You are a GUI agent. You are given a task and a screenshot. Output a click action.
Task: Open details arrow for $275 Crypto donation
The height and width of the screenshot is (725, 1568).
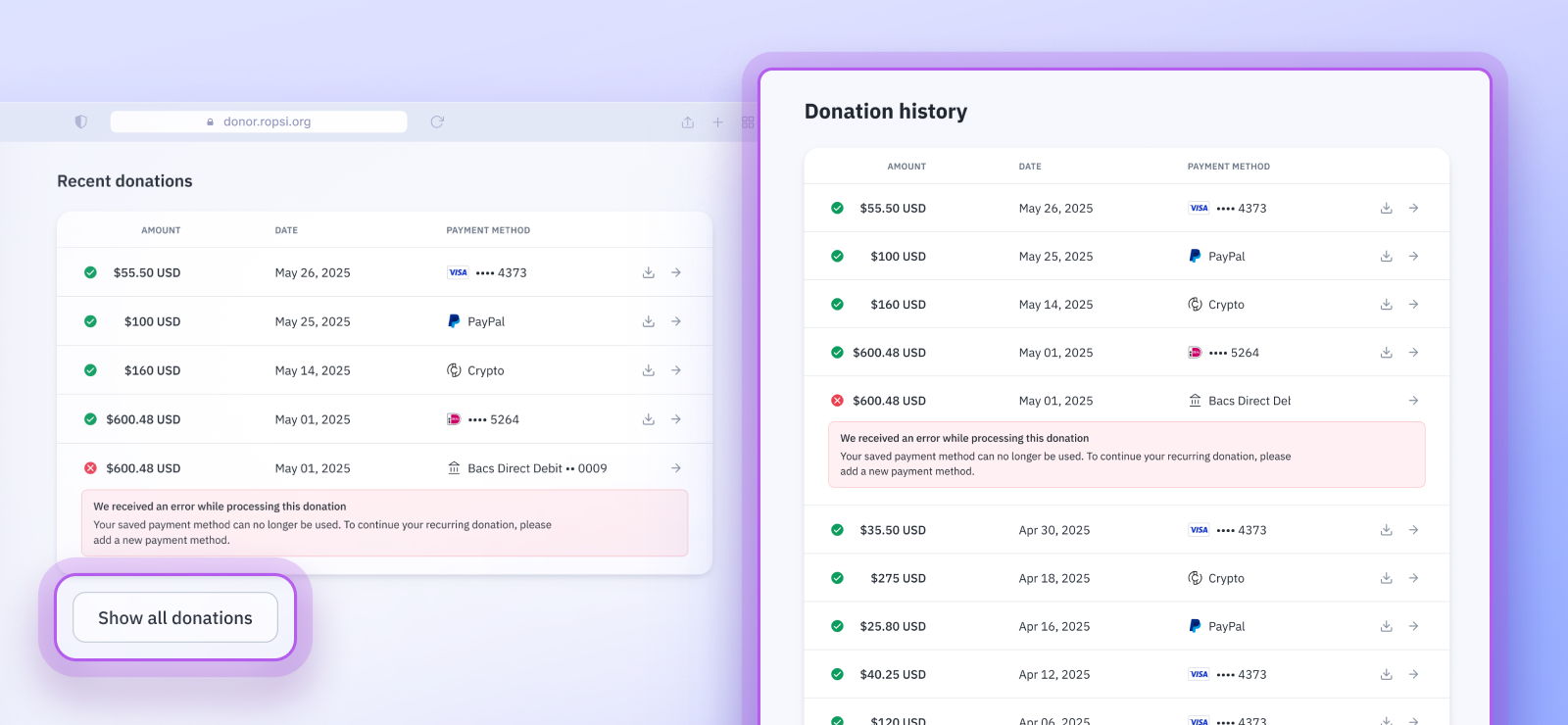[x=1413, y=578]
